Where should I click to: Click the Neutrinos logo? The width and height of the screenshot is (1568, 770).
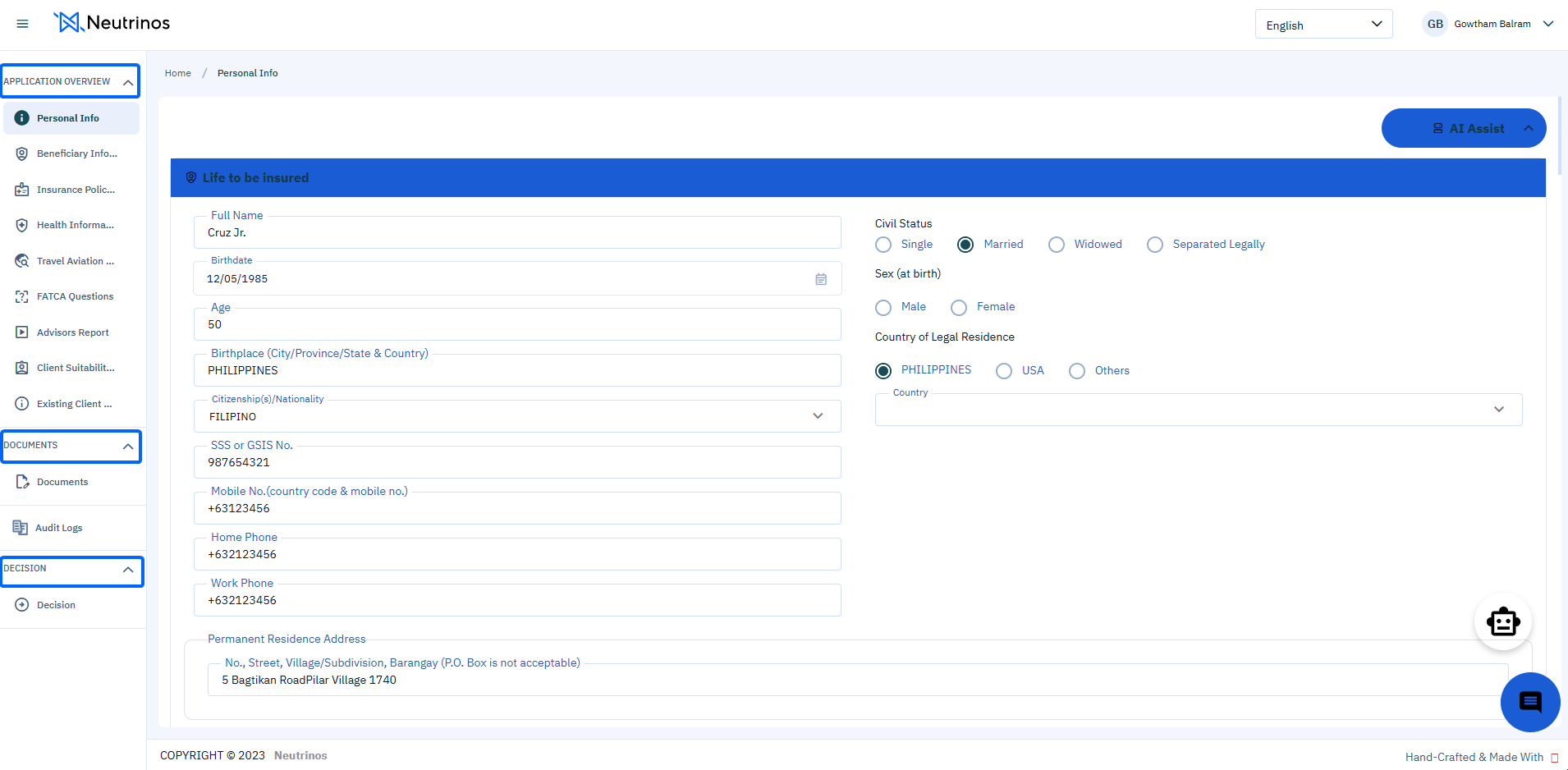[112, 23]
